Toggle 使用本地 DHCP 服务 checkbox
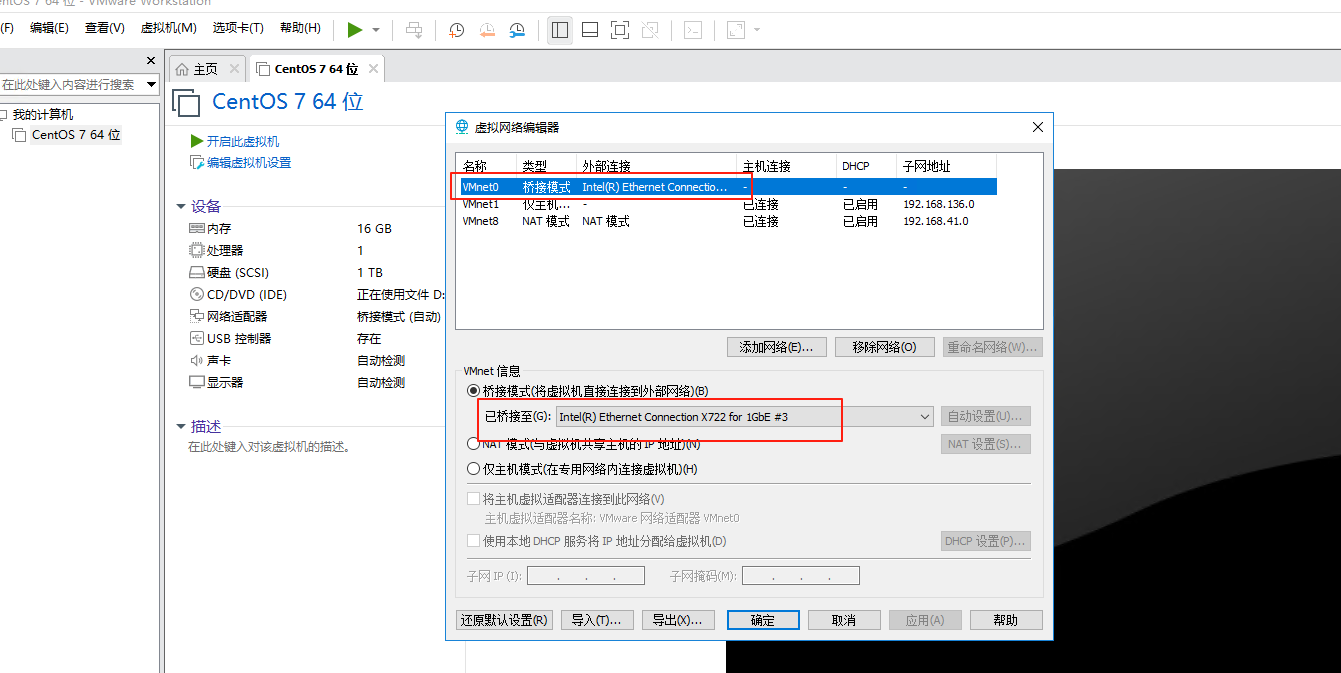This screenshot has width=1341, height=673. 474,541
